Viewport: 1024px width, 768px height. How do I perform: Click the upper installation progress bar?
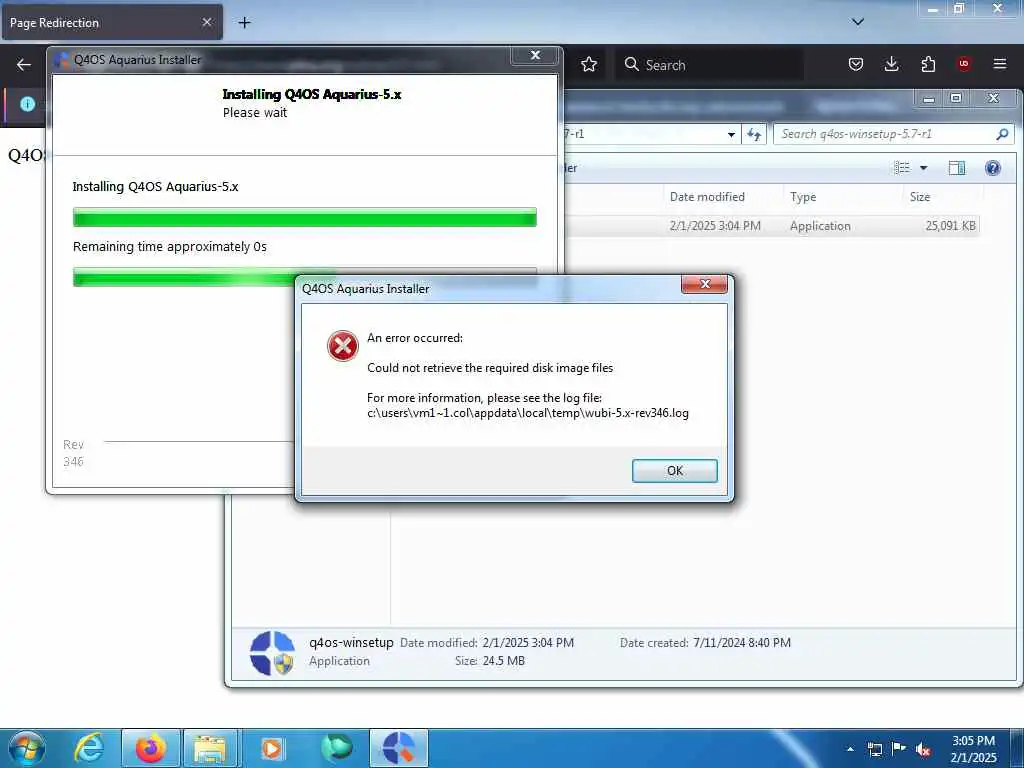(x=305, y=217)
